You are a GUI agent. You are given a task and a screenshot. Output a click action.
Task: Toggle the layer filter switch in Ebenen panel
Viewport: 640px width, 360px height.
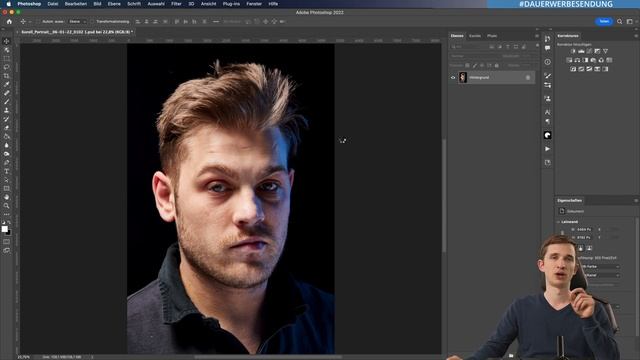pos(537,47)
